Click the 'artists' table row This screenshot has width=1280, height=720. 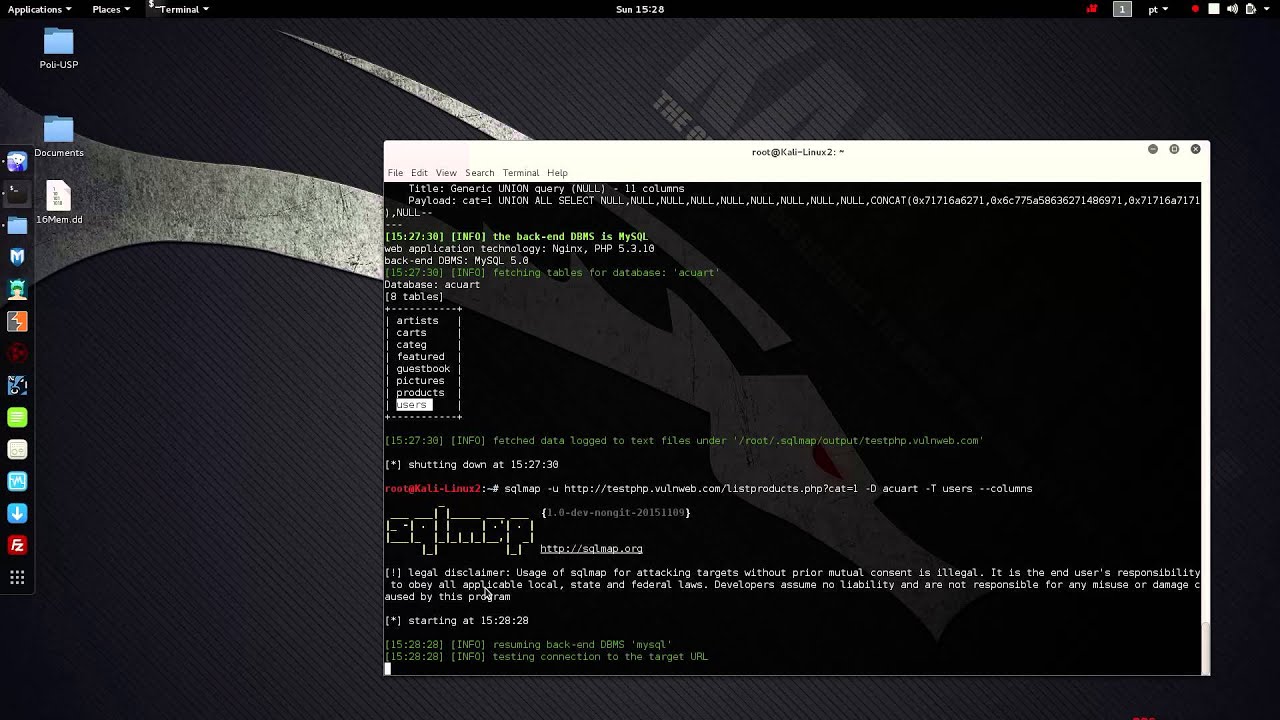[x=417, y=321]
